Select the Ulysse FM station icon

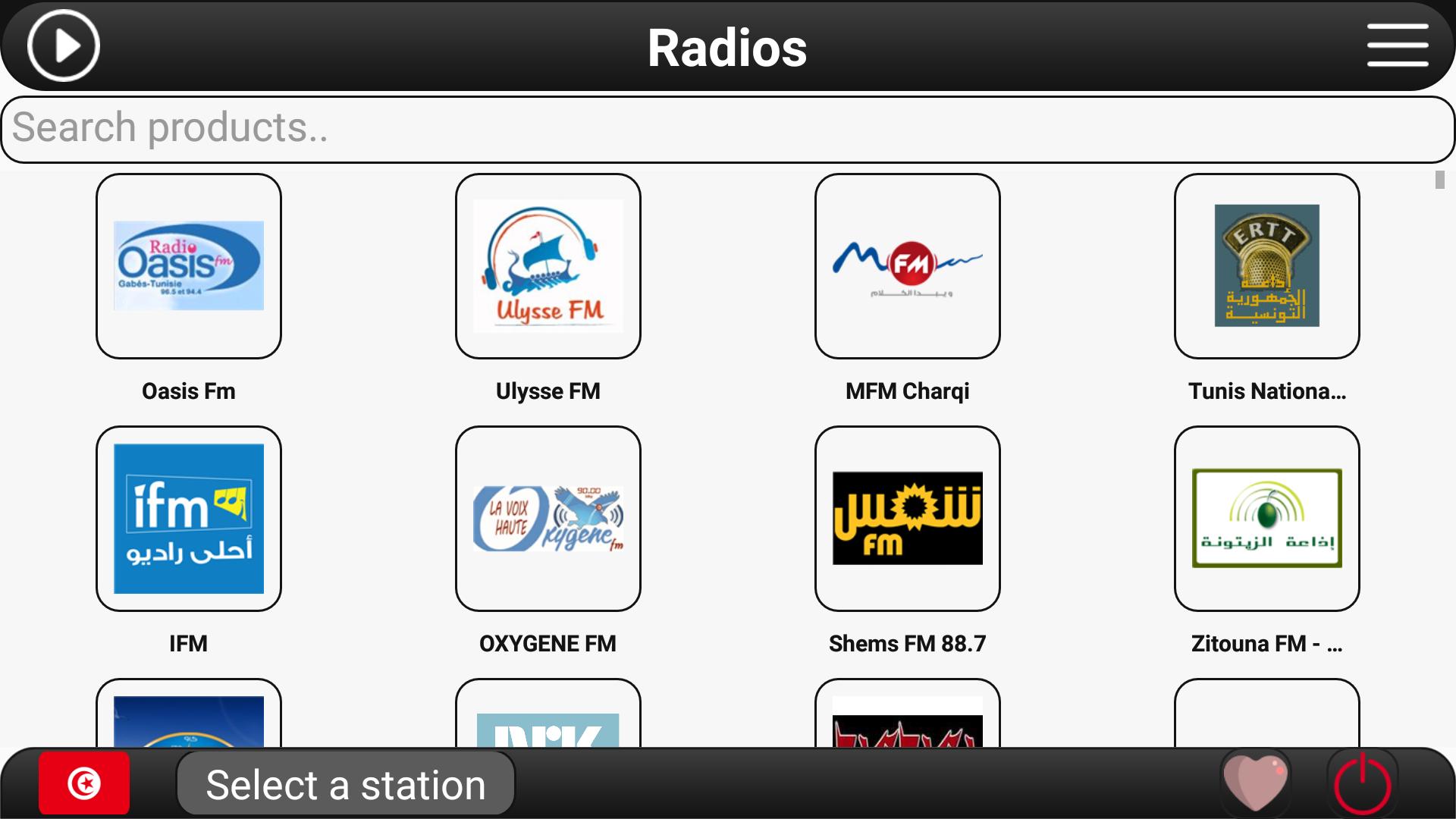click(x=547, y=265)
